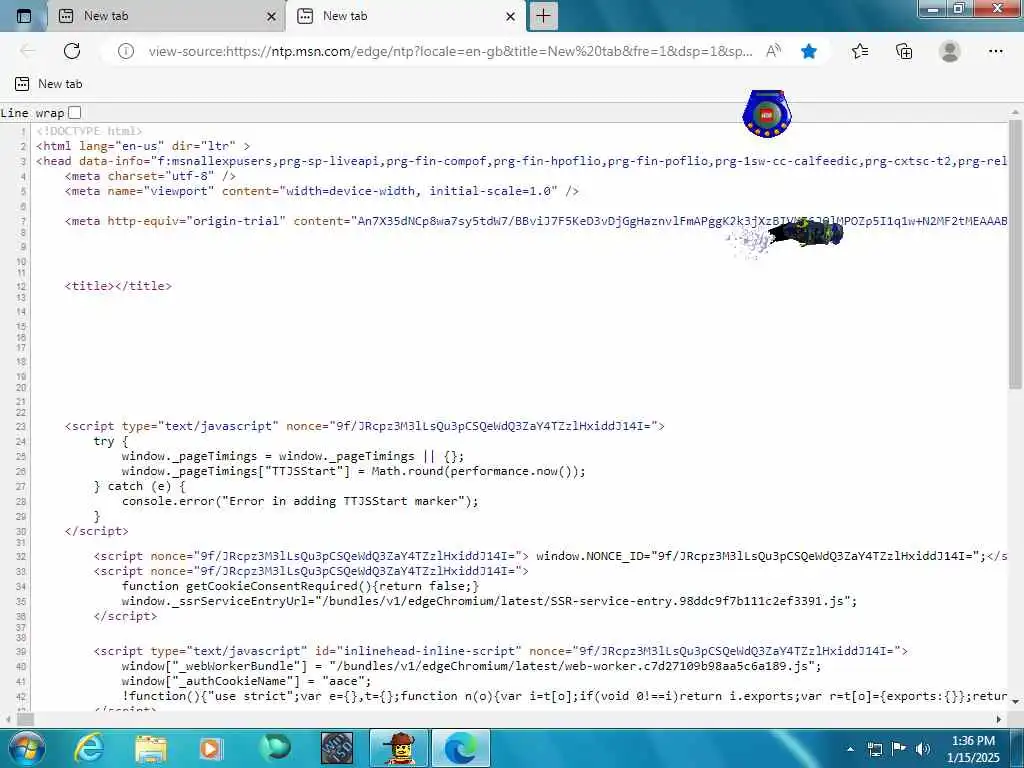
Task: Click the floating LEGO disc overlay
Action: click(x=767, y=114)
